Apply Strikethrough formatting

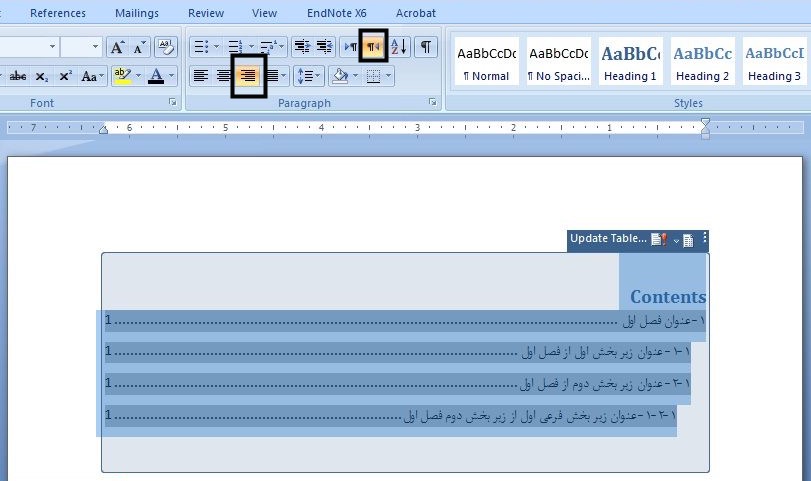(x=17, y=76)
